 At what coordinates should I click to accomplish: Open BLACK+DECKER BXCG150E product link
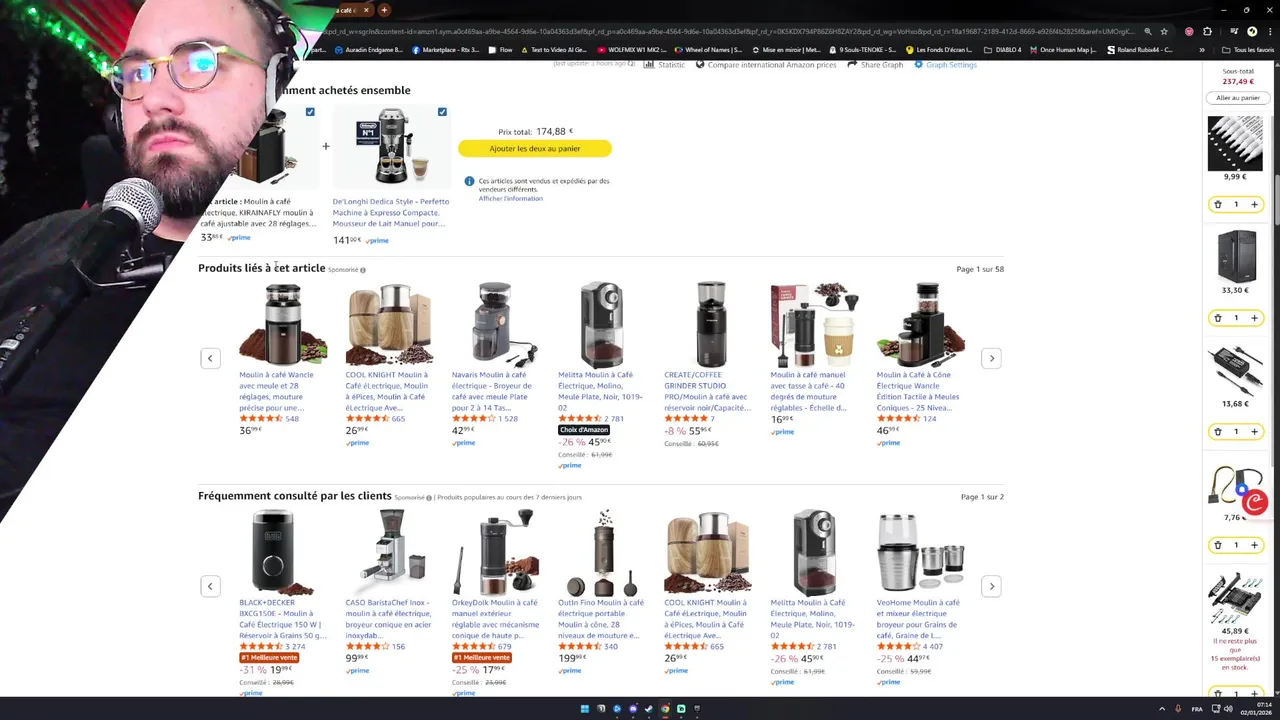click(283, 619)
